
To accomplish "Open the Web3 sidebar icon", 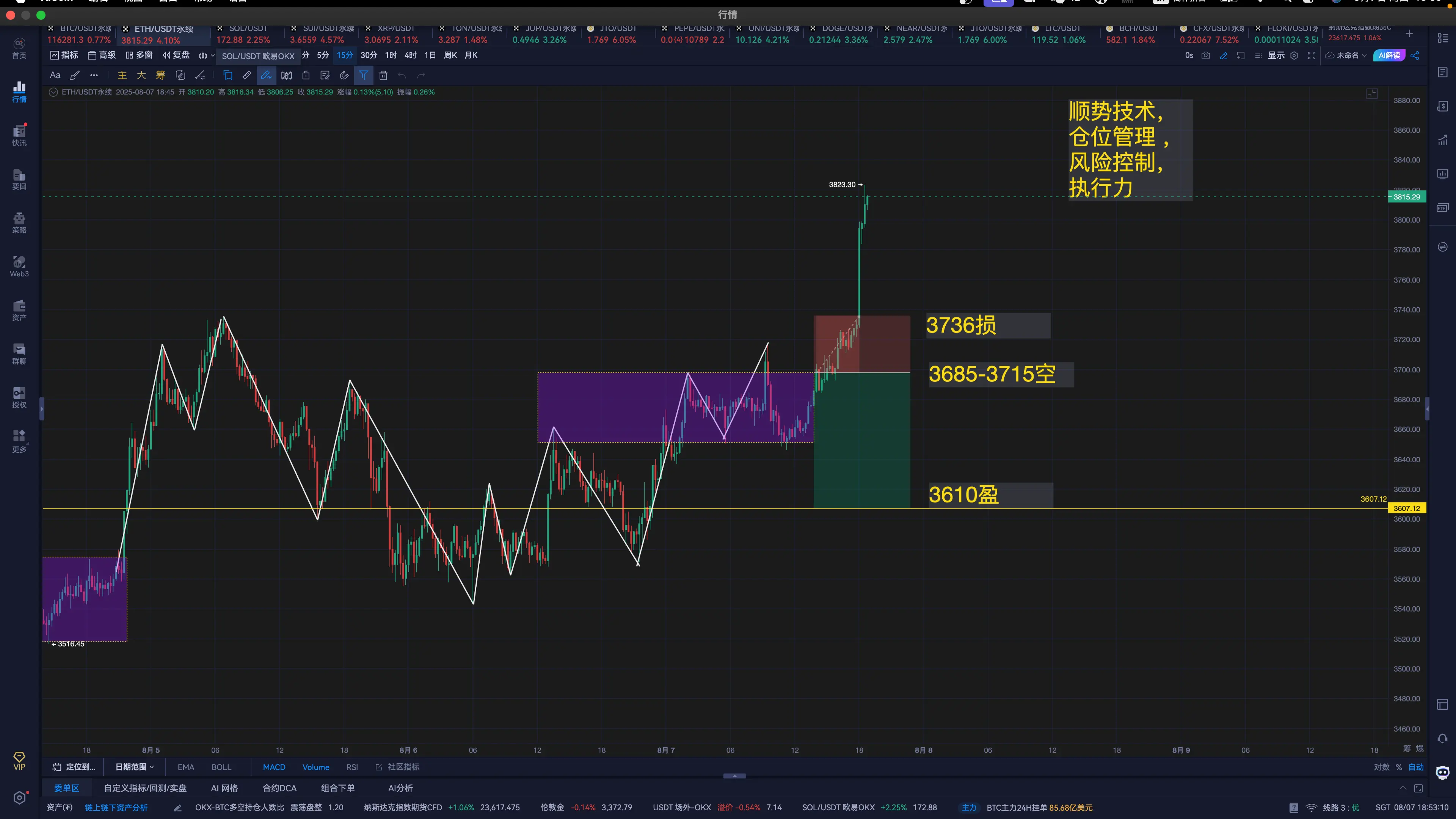I will 19,266.
